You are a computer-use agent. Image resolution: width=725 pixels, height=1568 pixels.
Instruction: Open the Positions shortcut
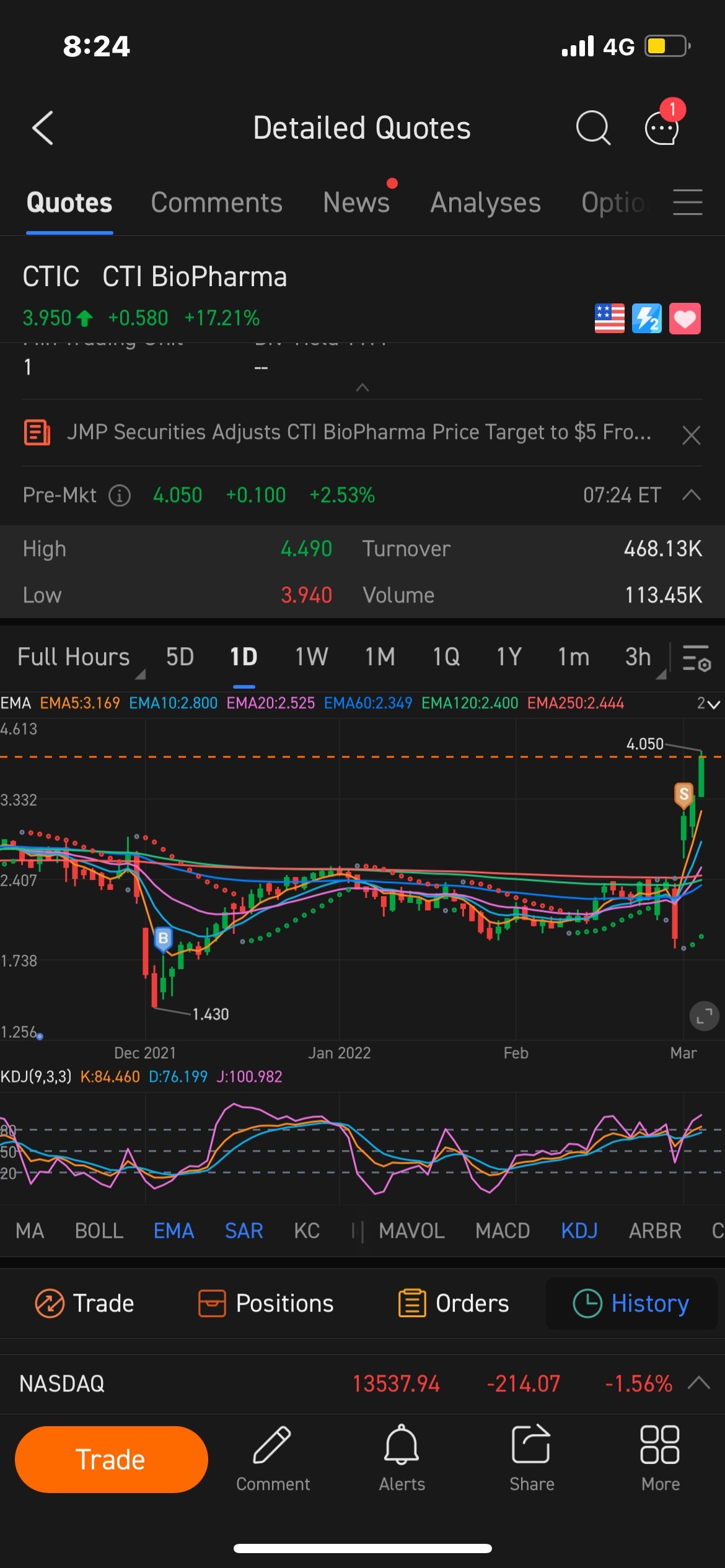point(265,1304)
